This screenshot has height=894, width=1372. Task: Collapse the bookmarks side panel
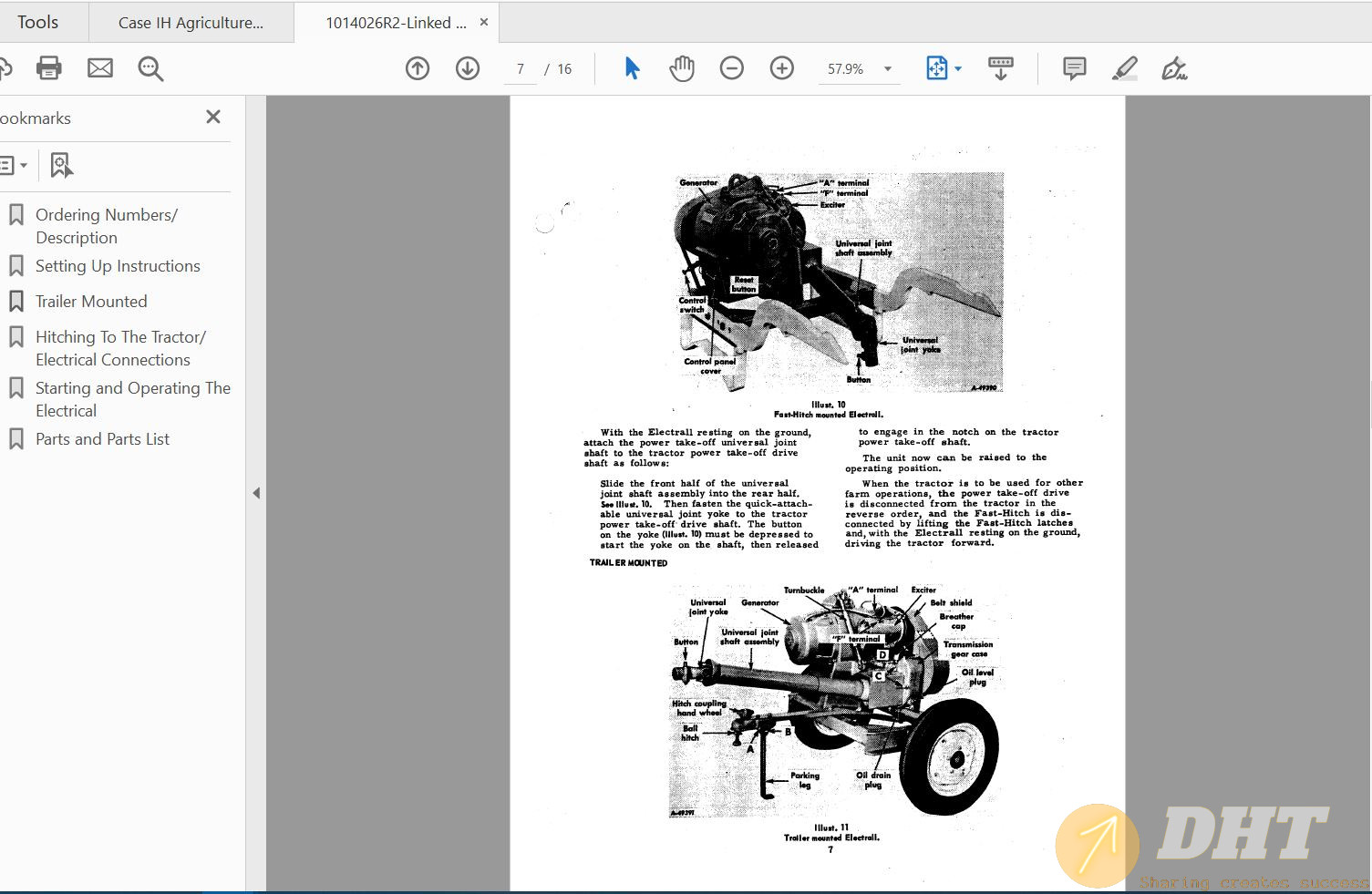tap(256, 493)
